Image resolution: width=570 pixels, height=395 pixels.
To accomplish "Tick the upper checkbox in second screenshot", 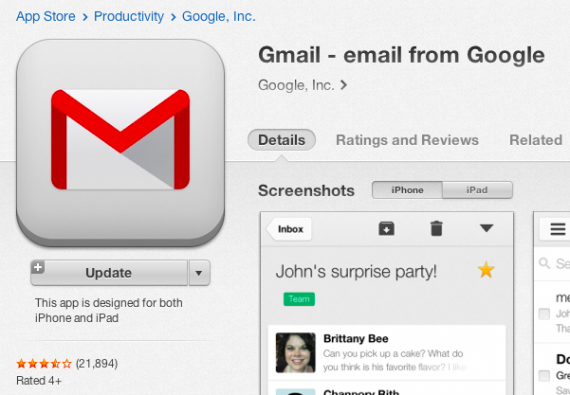I will [x=544, y=314].
